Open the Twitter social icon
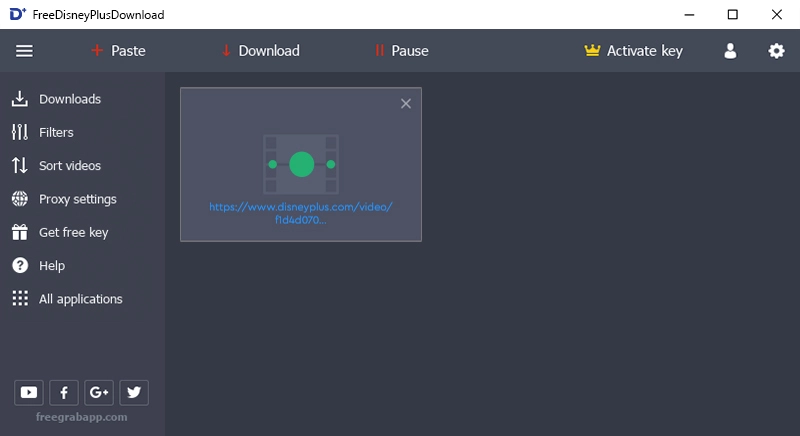The height and width of the screenshot is (436, 800). tap(134, 393)
